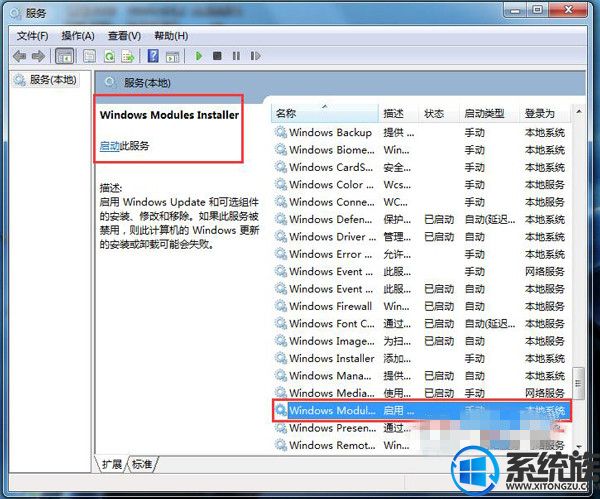Screen dimensions: 600x499
Task: Click 已启动 status of Windows Firewall
Action: pos(439,307)
